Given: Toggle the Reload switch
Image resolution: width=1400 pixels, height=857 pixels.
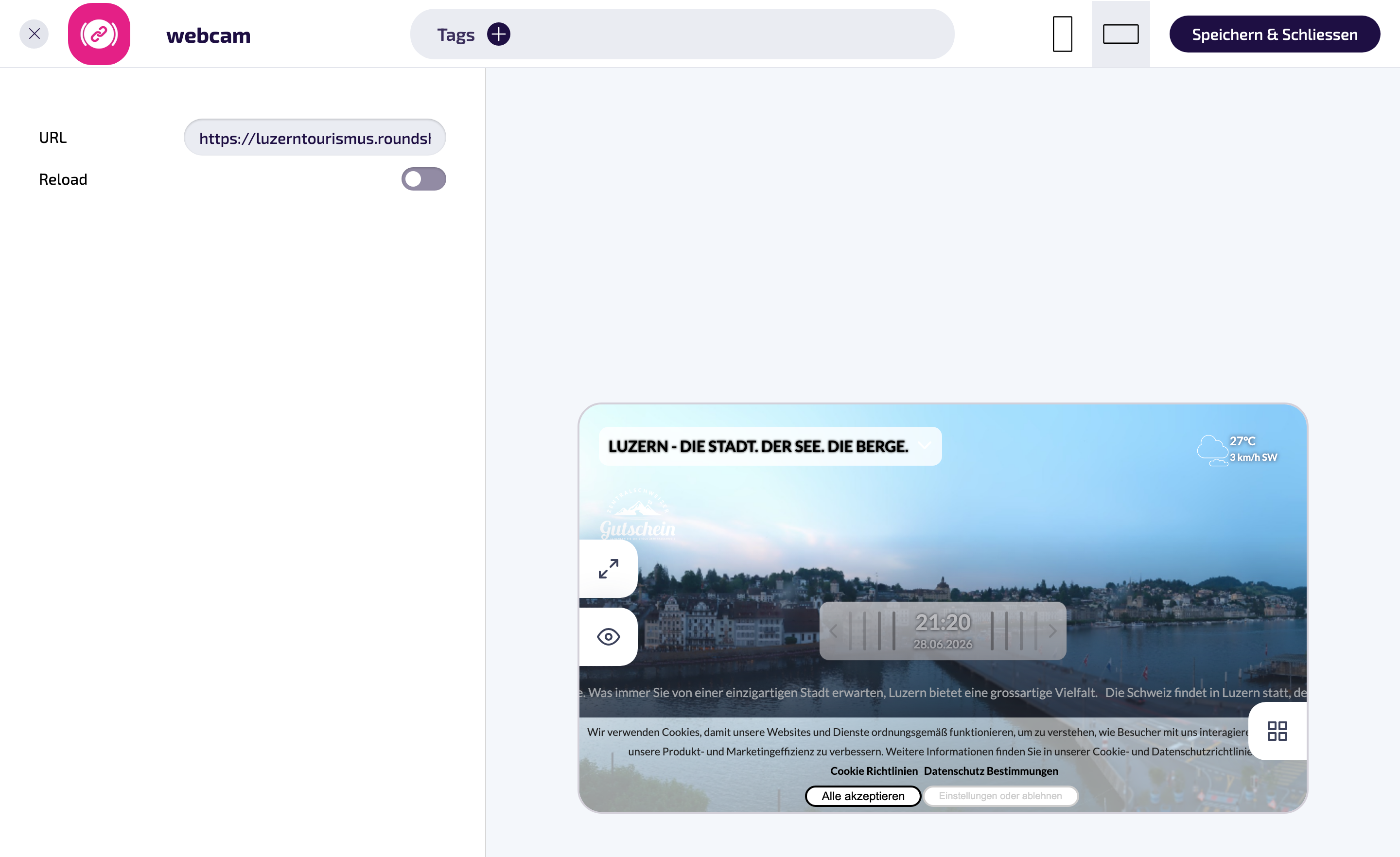Looking at the screenshot, I should coord(423,179).
